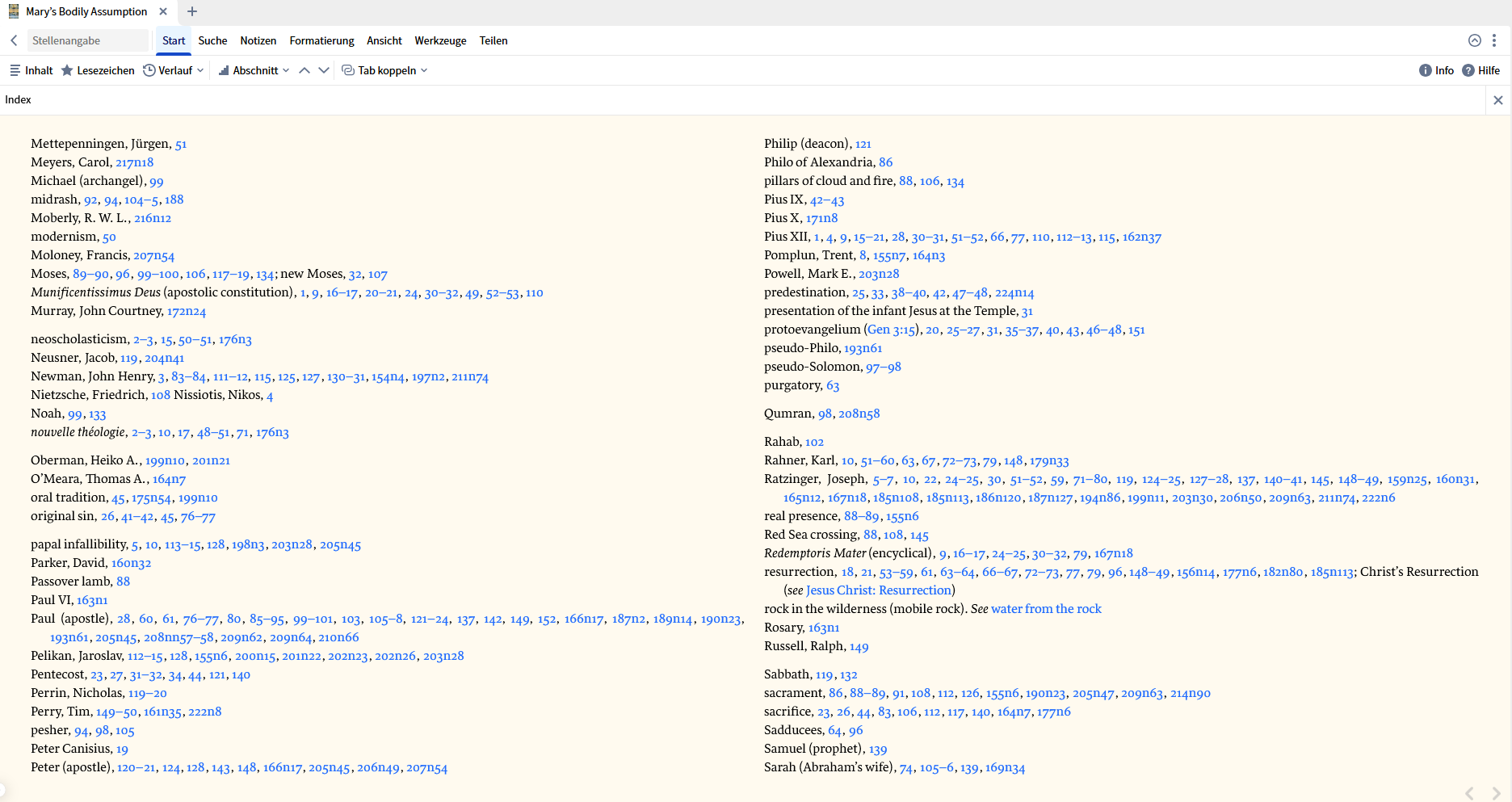Open the Lesezeichen bookmarks panel

pyautogui.click(x=98, y=70)
